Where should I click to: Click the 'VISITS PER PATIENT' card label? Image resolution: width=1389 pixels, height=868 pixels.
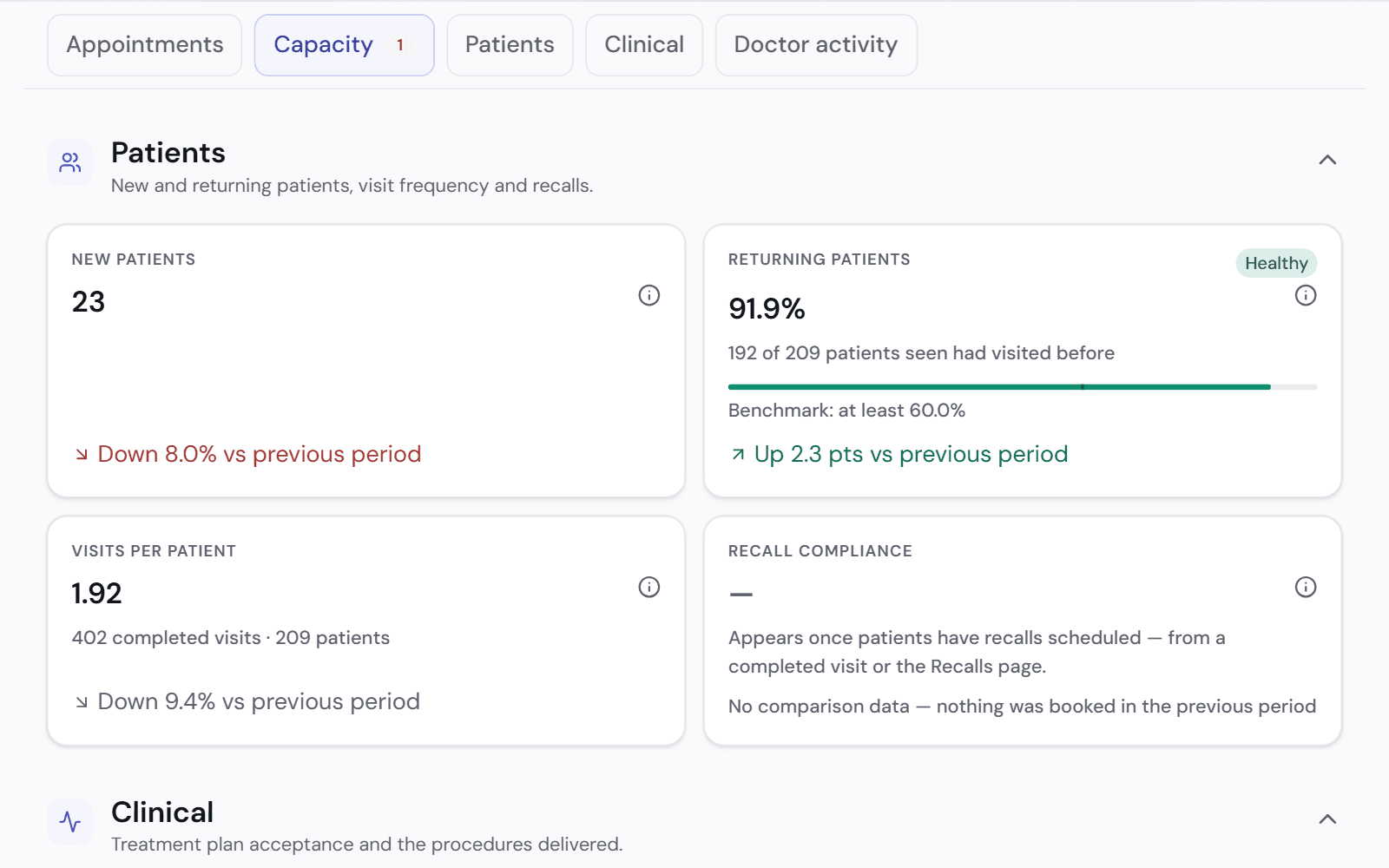click(x=154, y=551)
